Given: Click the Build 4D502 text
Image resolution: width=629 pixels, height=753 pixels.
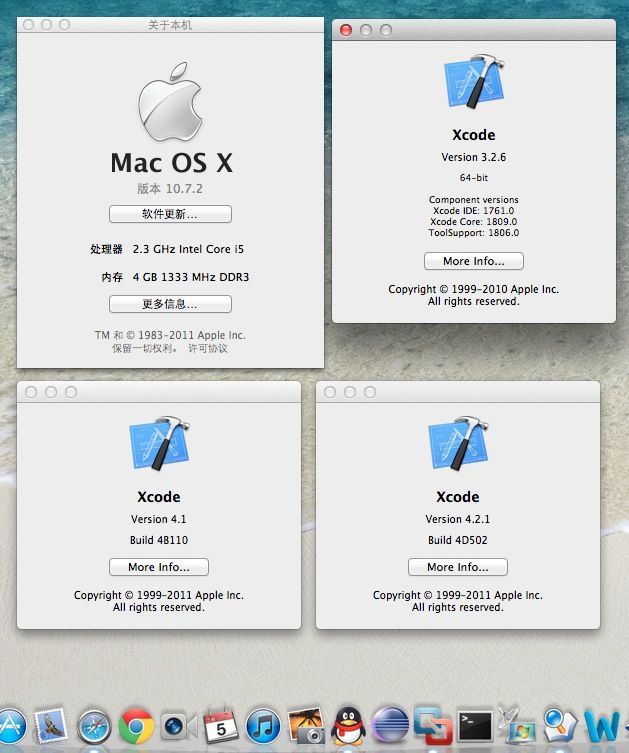Looking at the screenshot, I should [x=458, y=540].
